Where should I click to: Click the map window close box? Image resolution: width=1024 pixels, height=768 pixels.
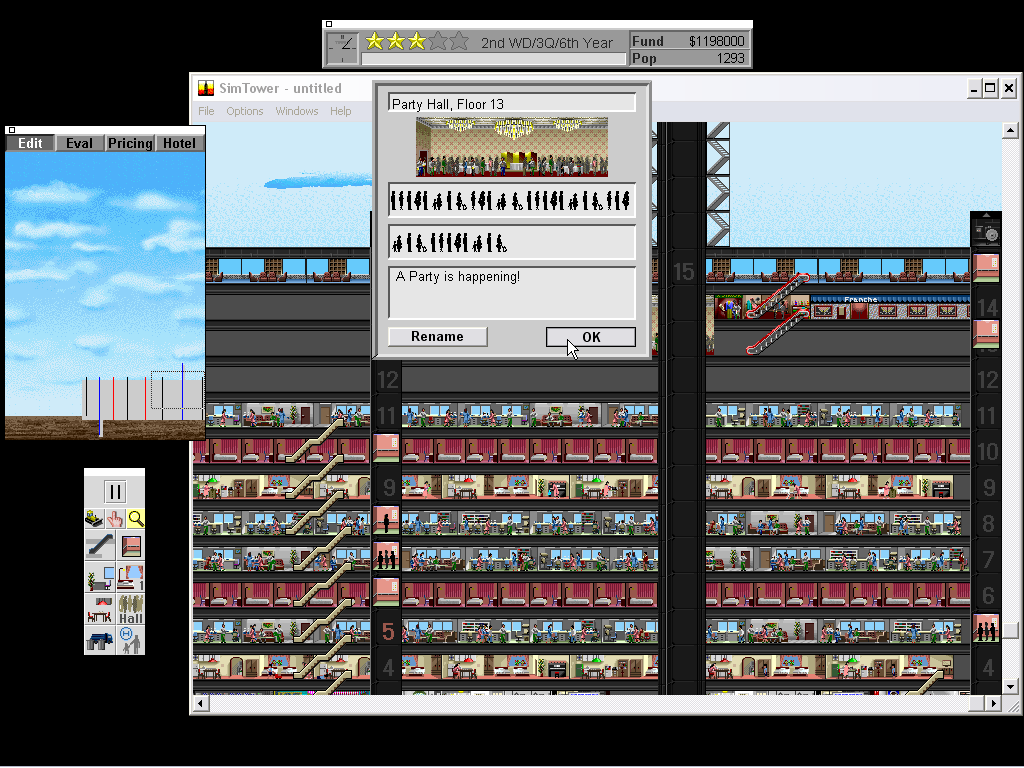pyautogui.click(x=12, y=130)
